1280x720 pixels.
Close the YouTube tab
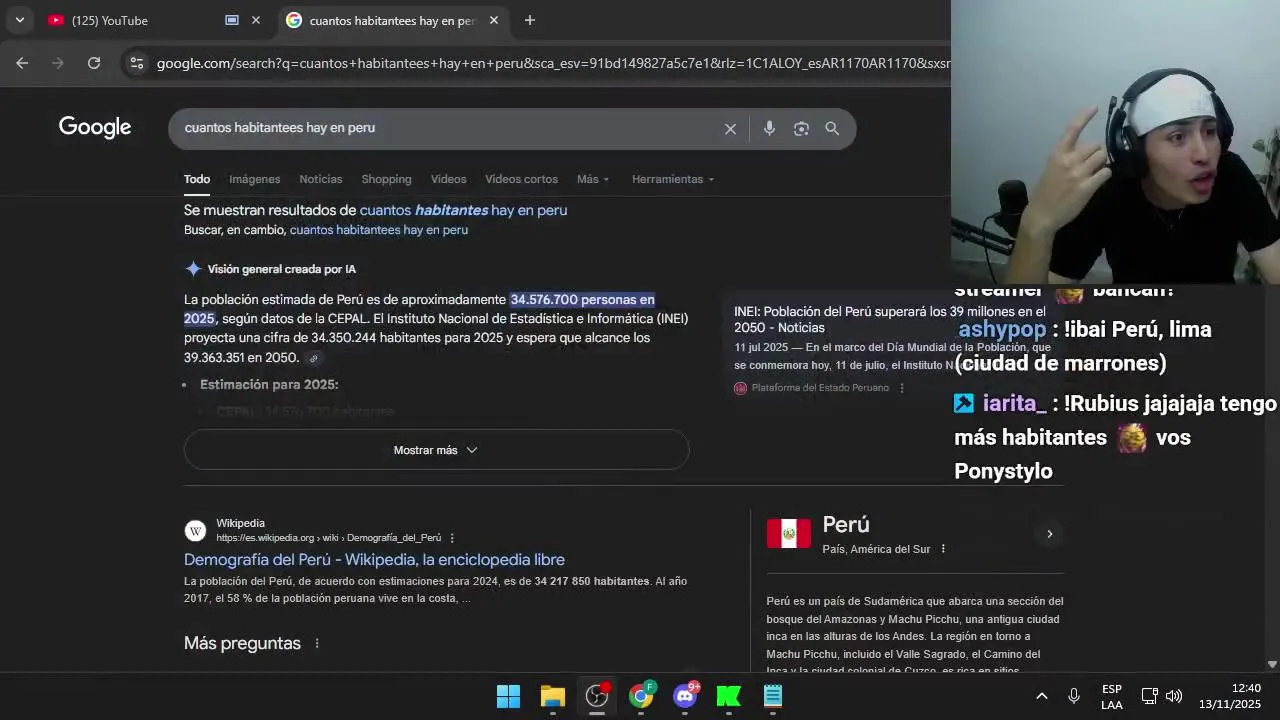click(256, 20)
